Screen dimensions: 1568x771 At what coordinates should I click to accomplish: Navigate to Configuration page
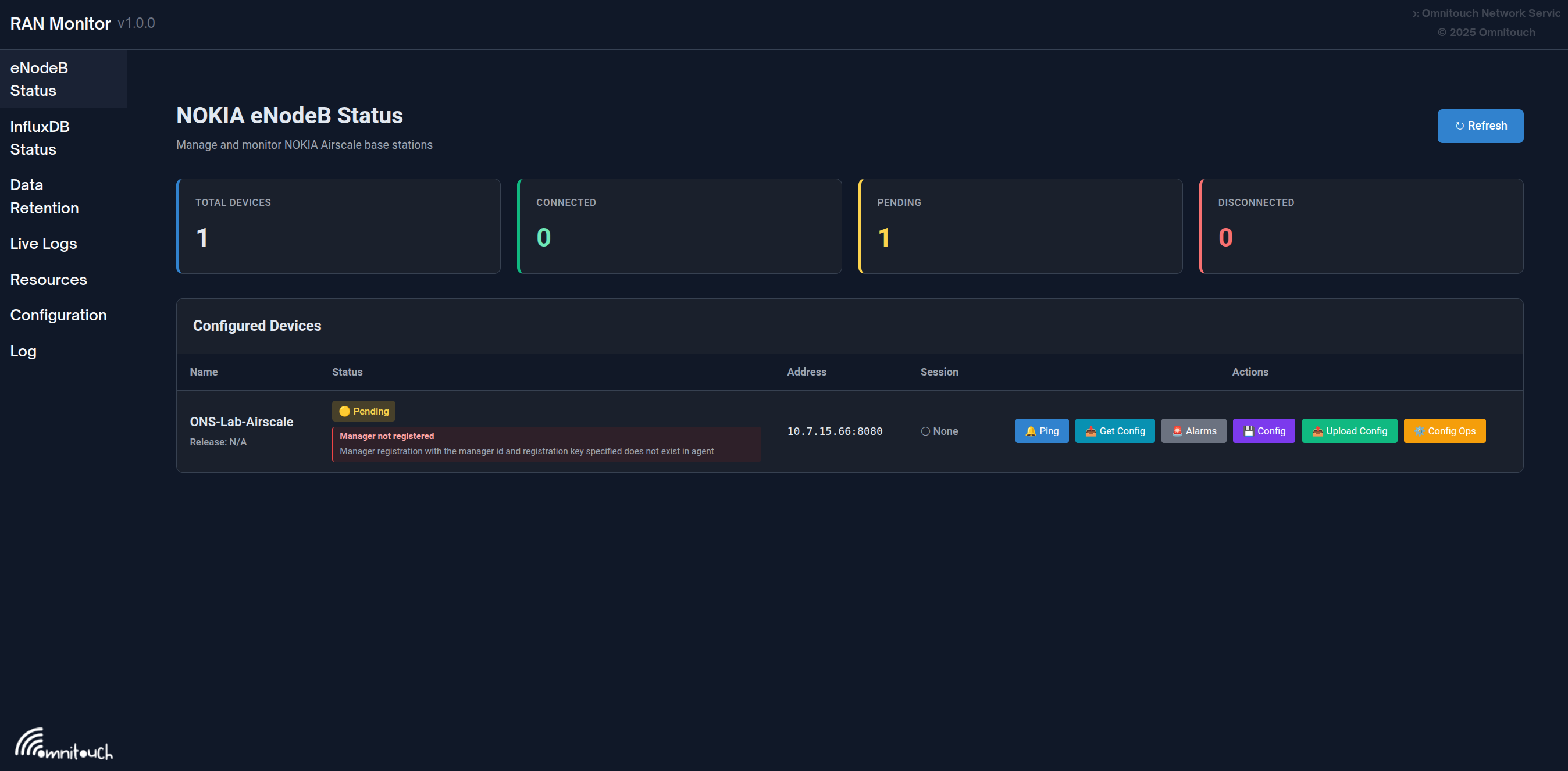point(63,315)
